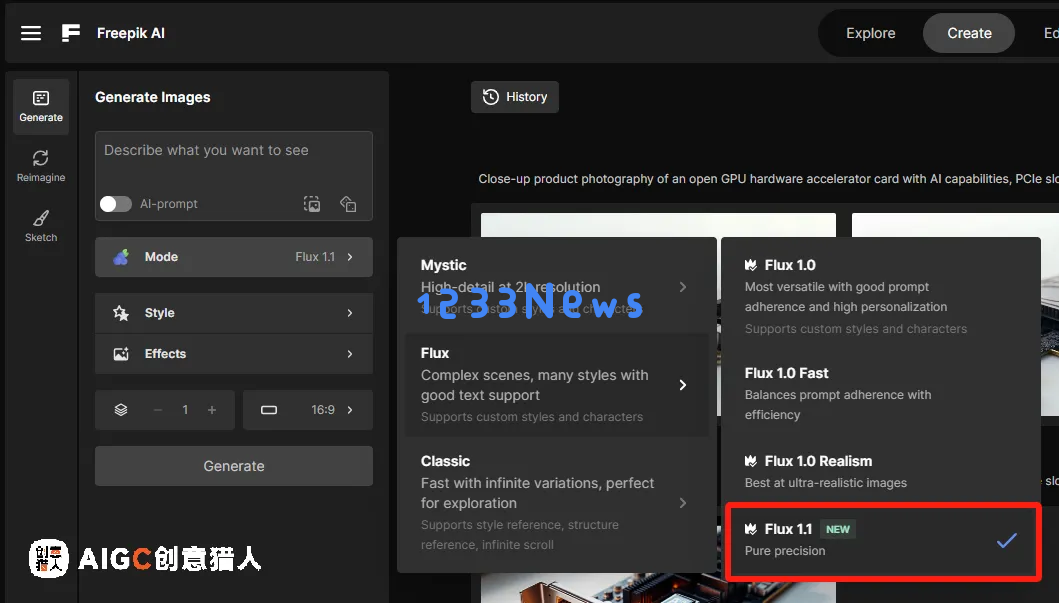Screen dimensions: 1059x603
Task: Click the Style star icon
Action: [x=121, y=313]
